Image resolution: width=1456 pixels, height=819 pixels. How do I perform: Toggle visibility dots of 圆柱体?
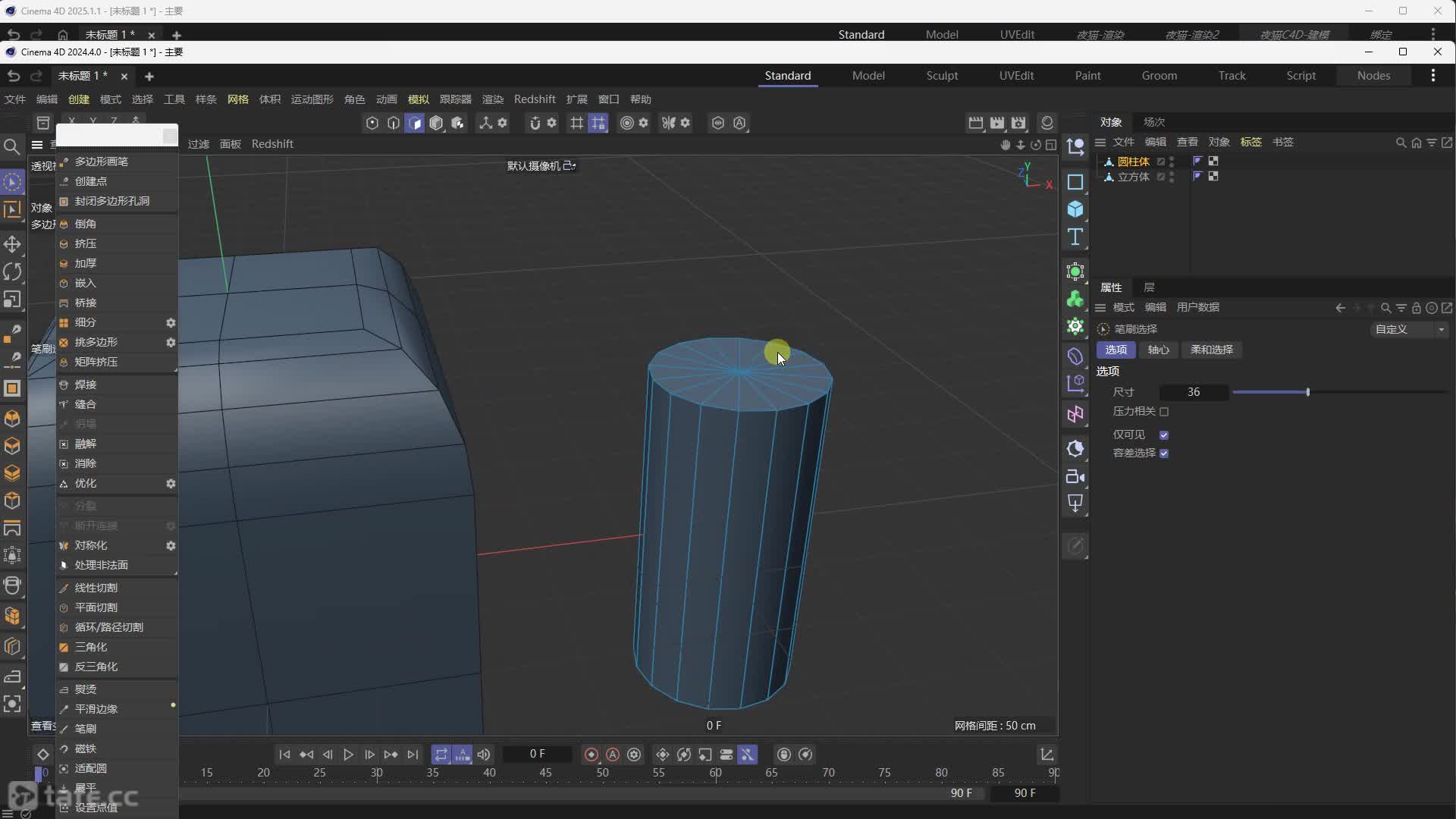pos(1172,162)
